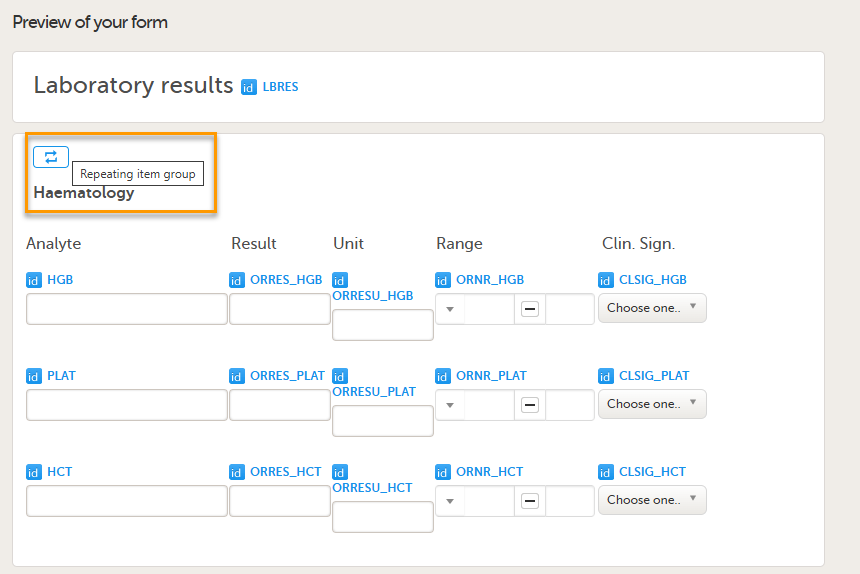Click the ORRESU_PLAT unit input field

click(383, 421)
